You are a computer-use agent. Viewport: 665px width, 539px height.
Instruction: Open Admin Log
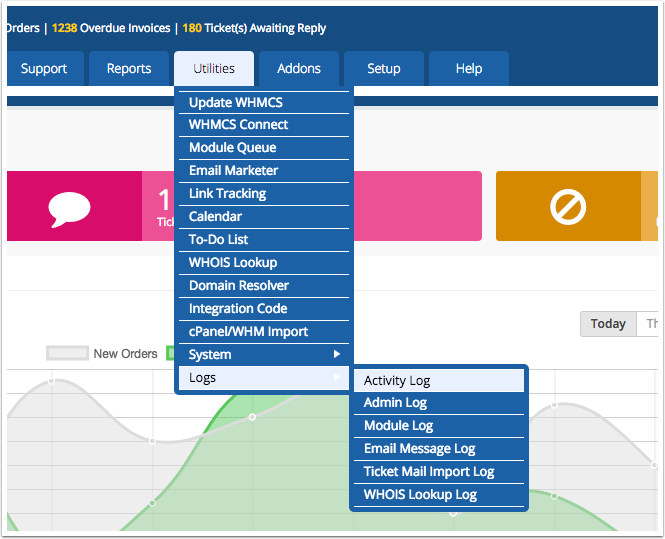pyautogui.click(x=439, y=402)
